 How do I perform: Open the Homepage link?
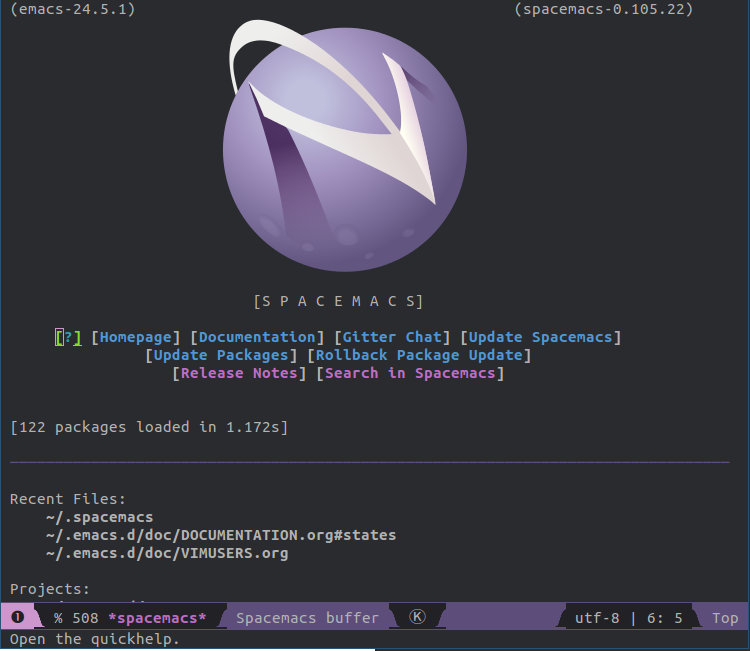[136, 338]
